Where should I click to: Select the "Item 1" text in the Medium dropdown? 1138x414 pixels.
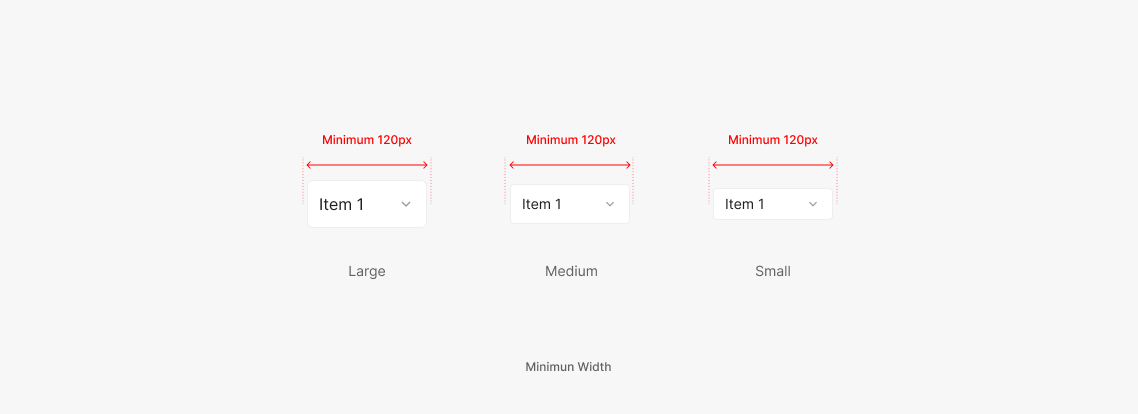click(x=542, y=204)
